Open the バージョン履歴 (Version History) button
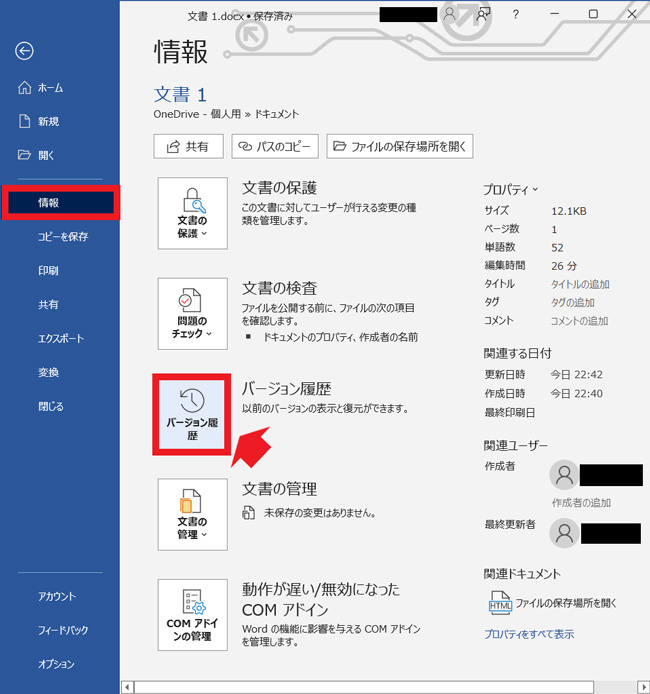This screenshot has width=650, height=694. point(192,415)
